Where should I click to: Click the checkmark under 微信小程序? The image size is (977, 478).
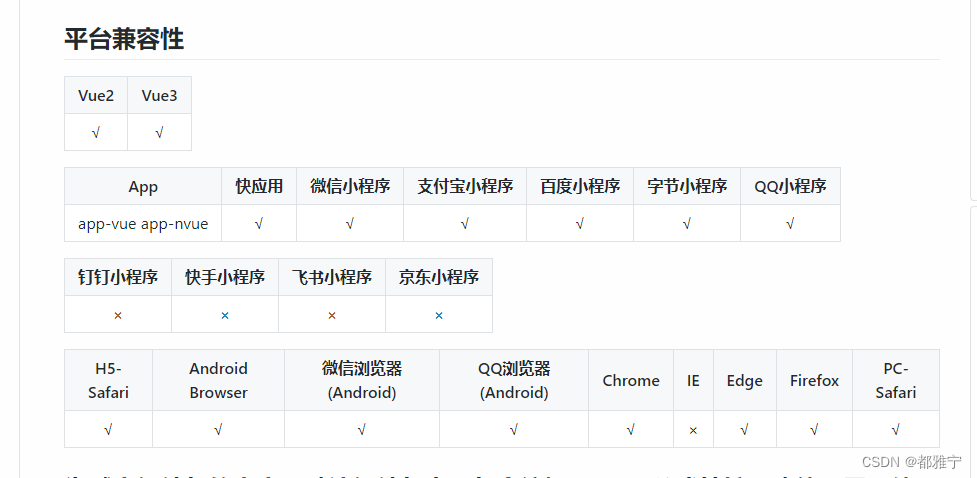point(350,224)
